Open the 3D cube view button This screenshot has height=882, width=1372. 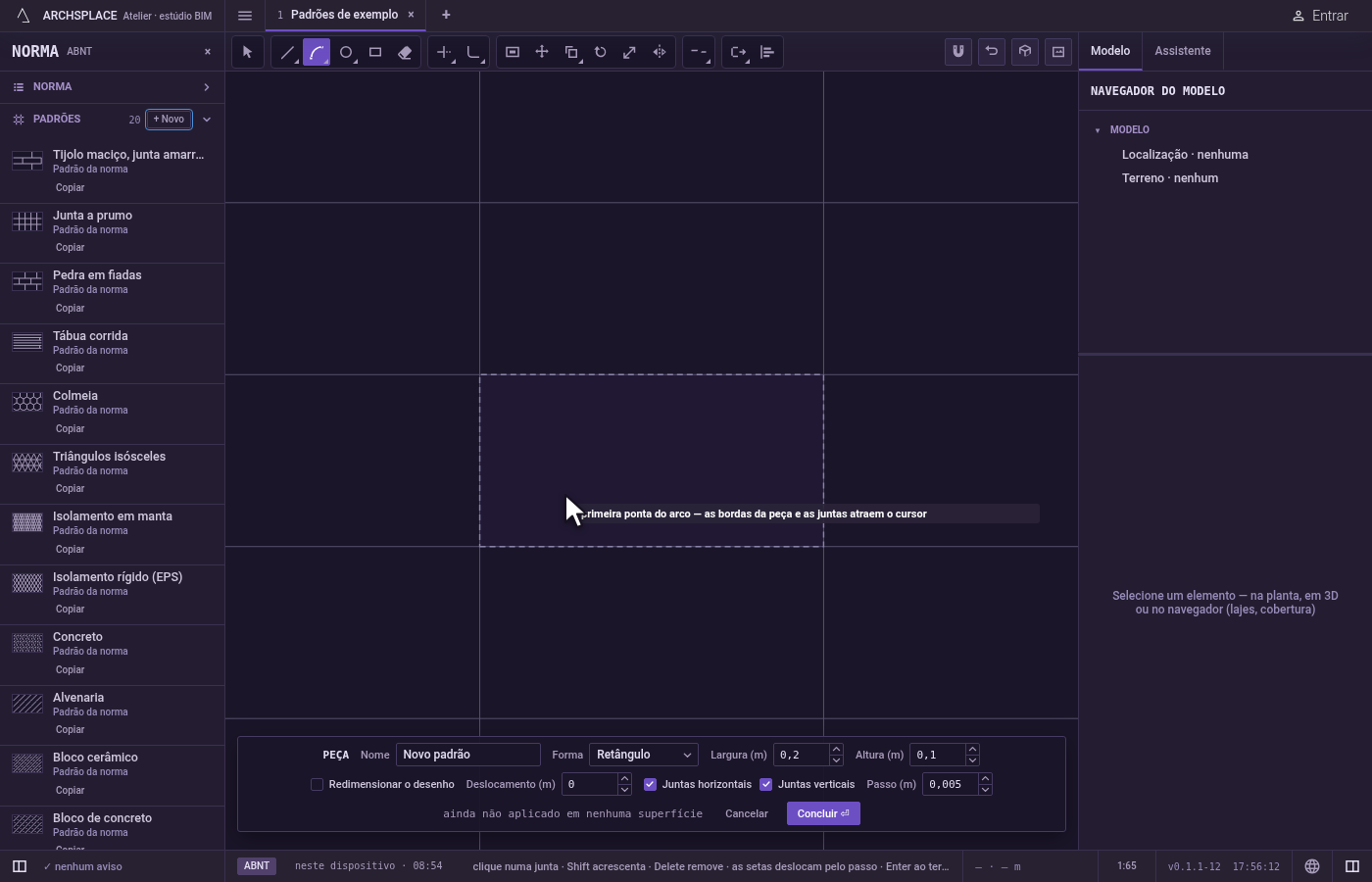point(1025,52)
